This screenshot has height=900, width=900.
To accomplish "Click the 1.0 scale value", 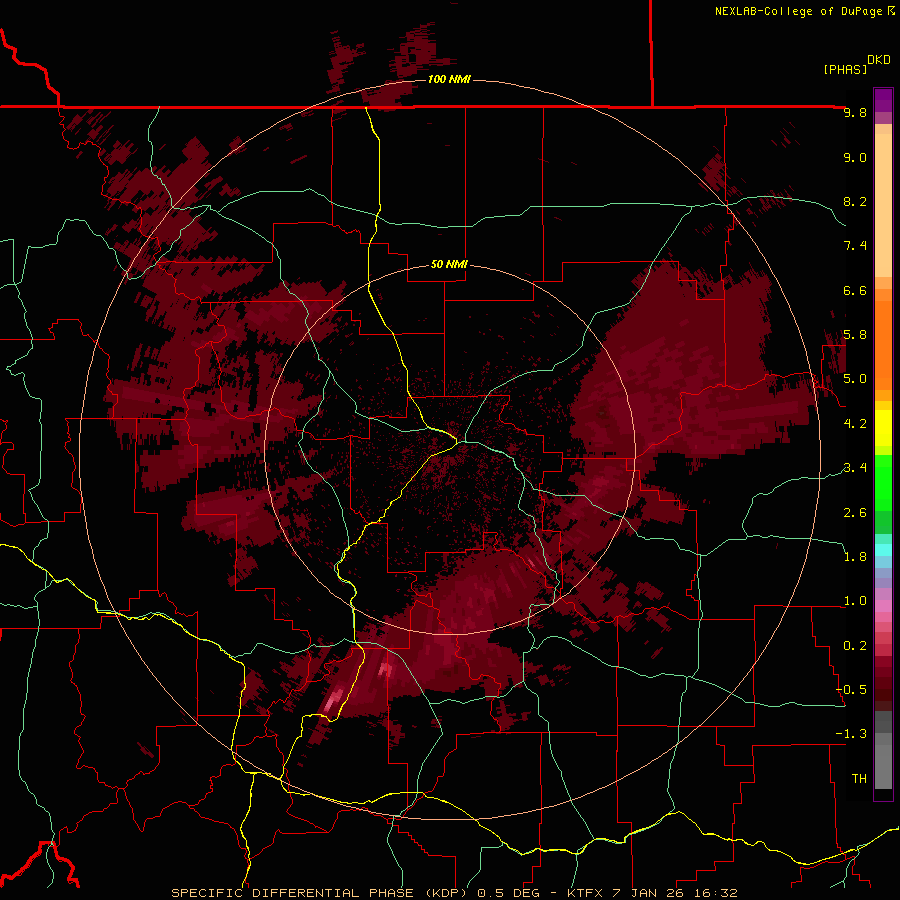I will [855, 601].
